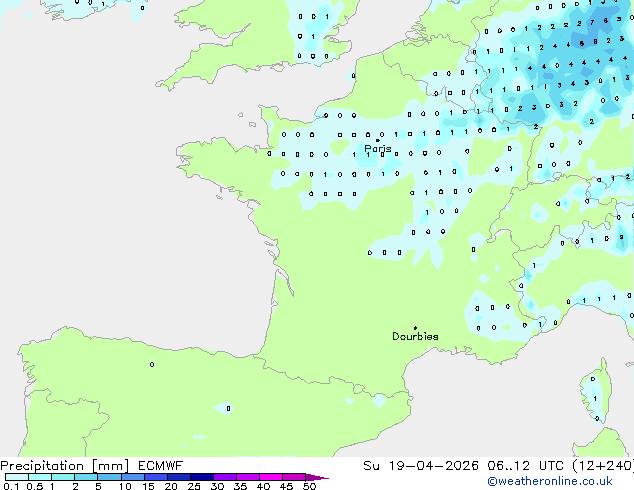634x490 pixels.
Task: Click the '(12+240)' forecast offset text
Action: tap(603, 466)
